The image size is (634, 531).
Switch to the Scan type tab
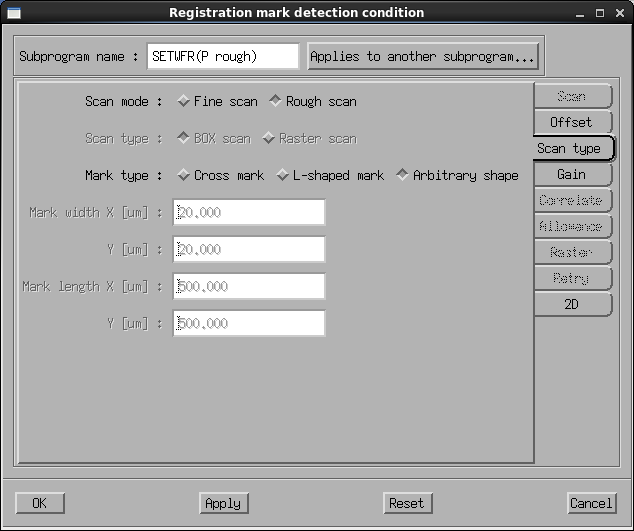[x=569, y=148]
